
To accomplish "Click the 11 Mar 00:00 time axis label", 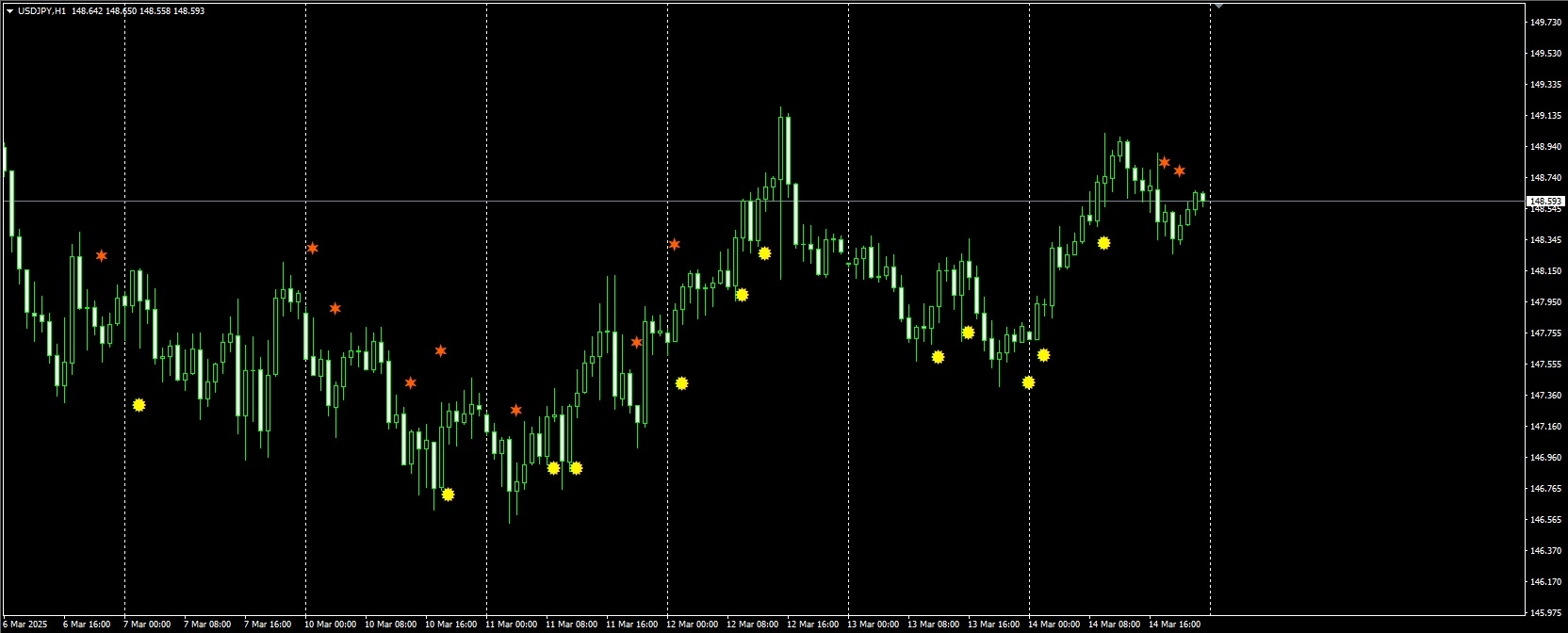I will 511,624.
